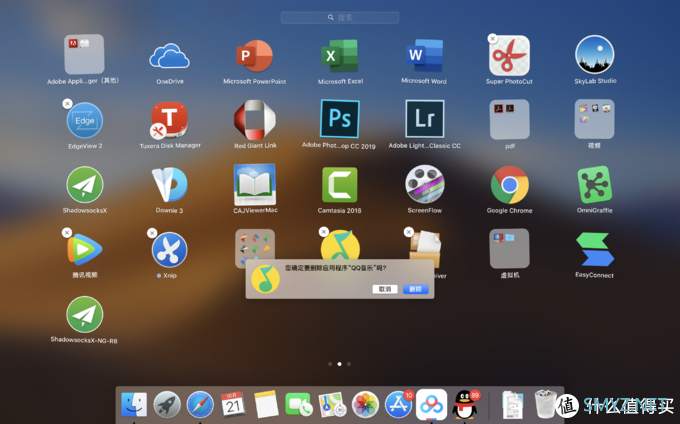This screenshot has width=680, height=424.
Task: Open Adobe Lightroom Classic CC
Action: pos(425,119)
